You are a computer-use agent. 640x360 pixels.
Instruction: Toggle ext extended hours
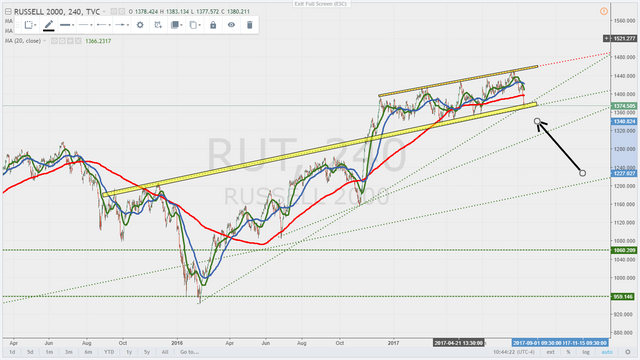(551, 352)
